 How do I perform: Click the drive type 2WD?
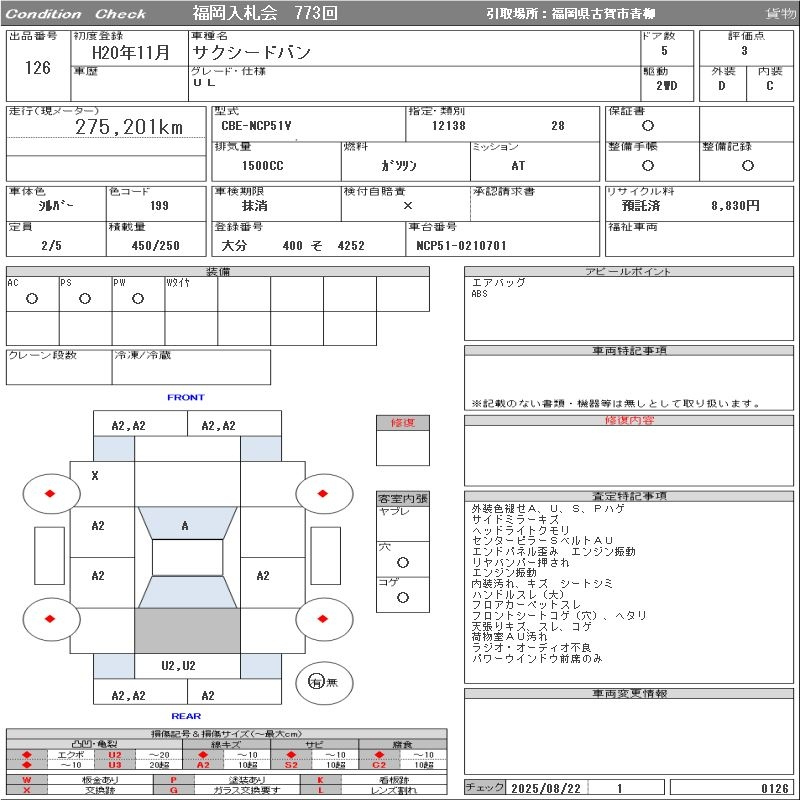(x=666, y=86)
